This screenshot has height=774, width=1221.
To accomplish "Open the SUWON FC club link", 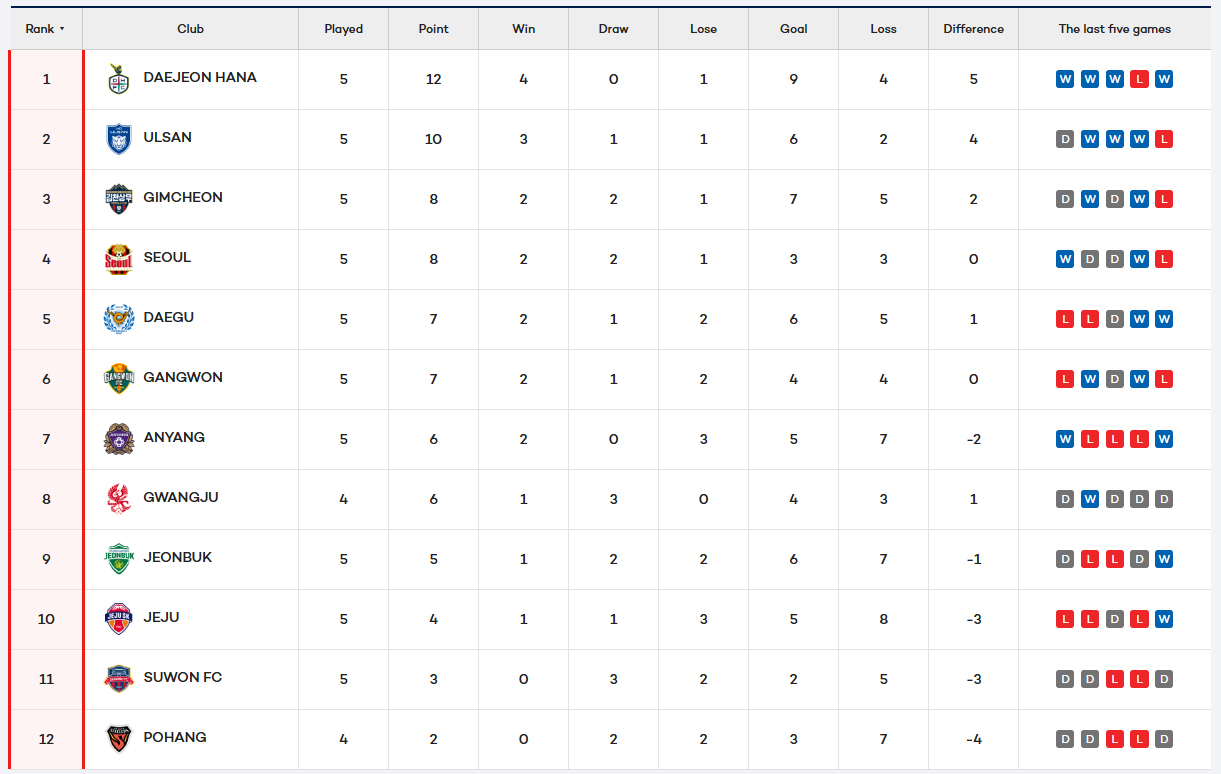I will [x=183, y=677].
